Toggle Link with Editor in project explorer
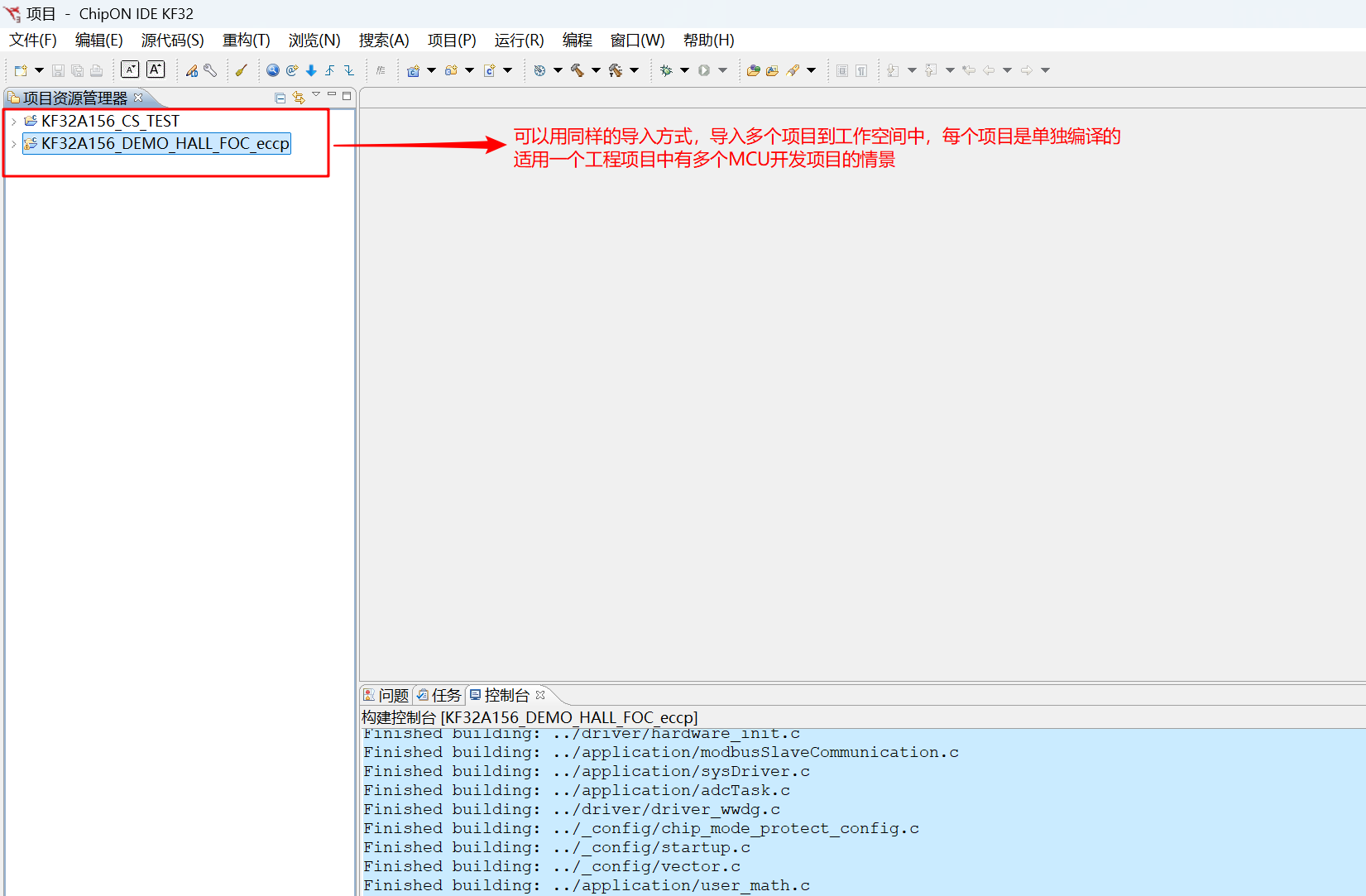 (299, 98)
